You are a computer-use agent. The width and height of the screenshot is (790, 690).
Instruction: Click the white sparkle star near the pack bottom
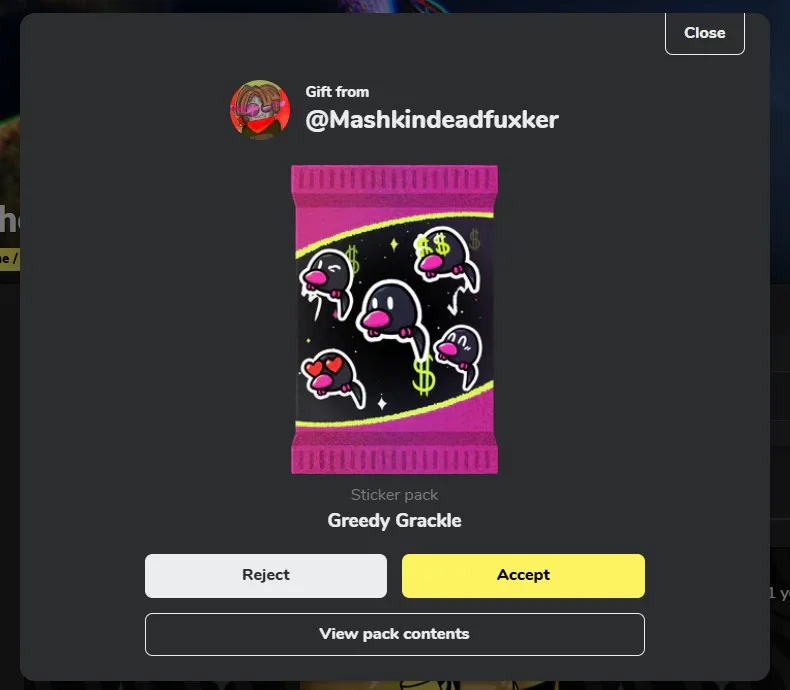pos(382,403)
